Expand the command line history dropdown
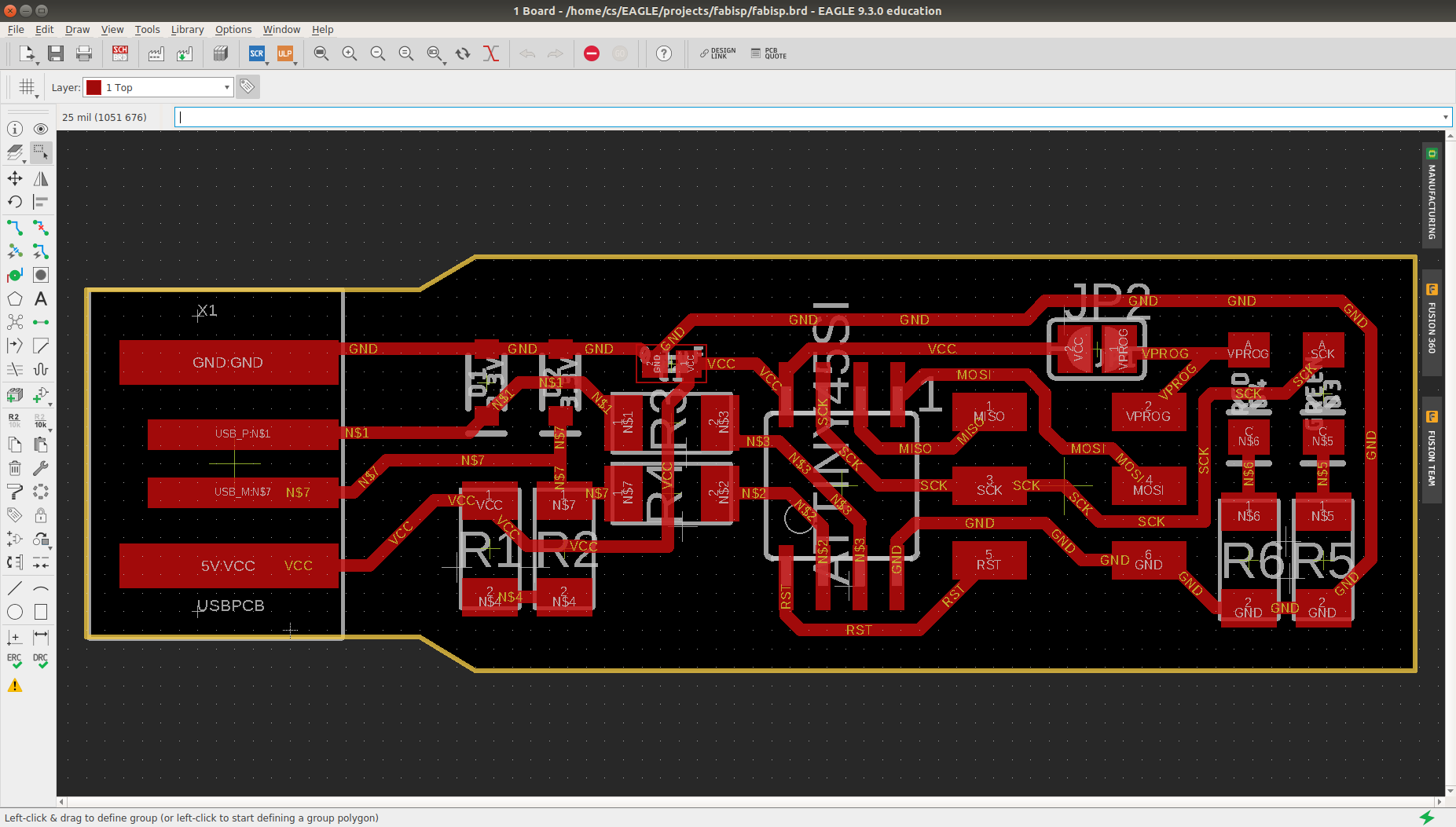This screenshot has height=827, width=1456. pyautogui.click(x=1445, y=117)
